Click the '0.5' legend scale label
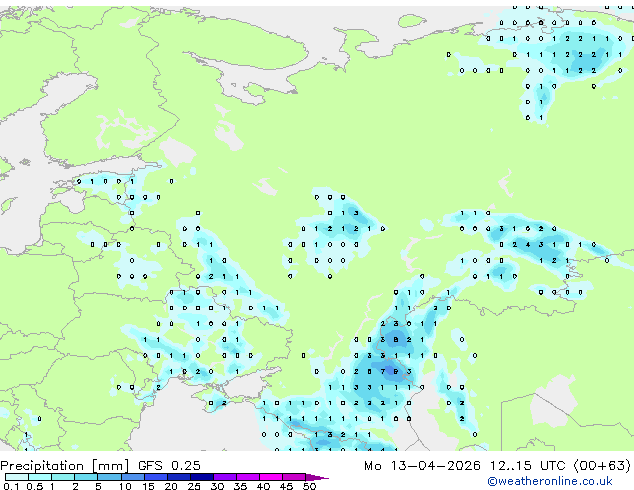634x490 pixels. point(35,486)
